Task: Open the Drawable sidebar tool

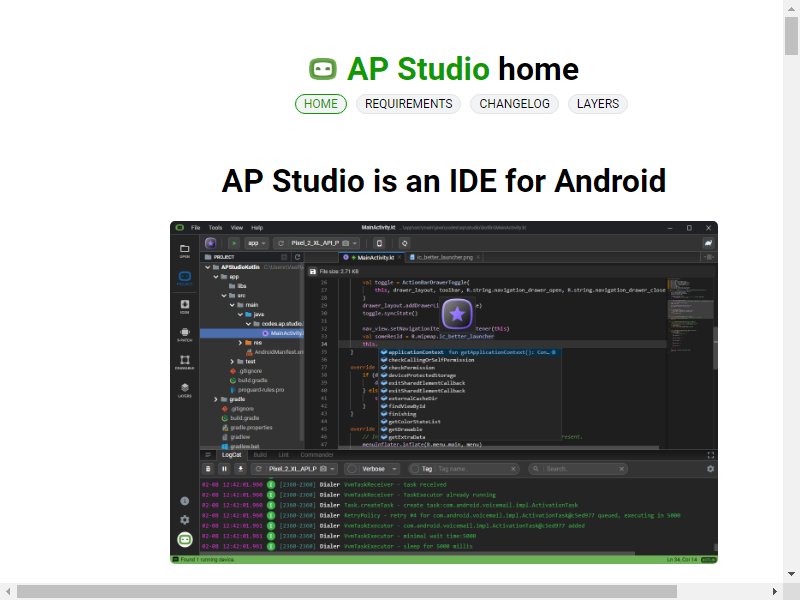Action: tap(185, 362)
